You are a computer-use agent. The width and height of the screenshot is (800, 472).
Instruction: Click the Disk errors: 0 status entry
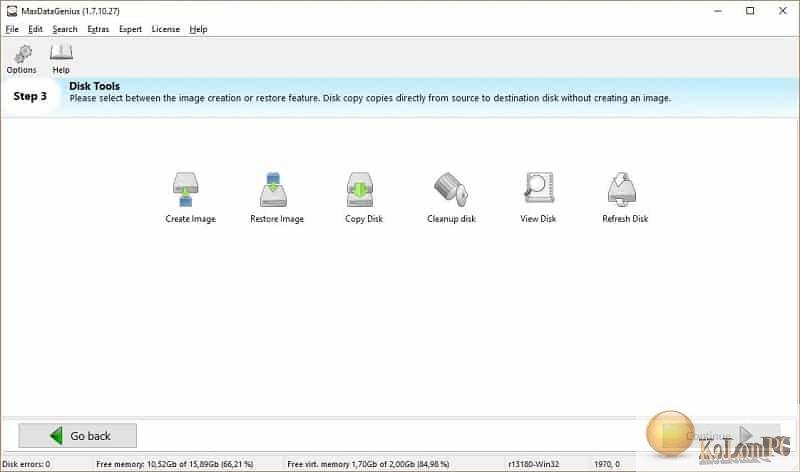click(26, 464)
